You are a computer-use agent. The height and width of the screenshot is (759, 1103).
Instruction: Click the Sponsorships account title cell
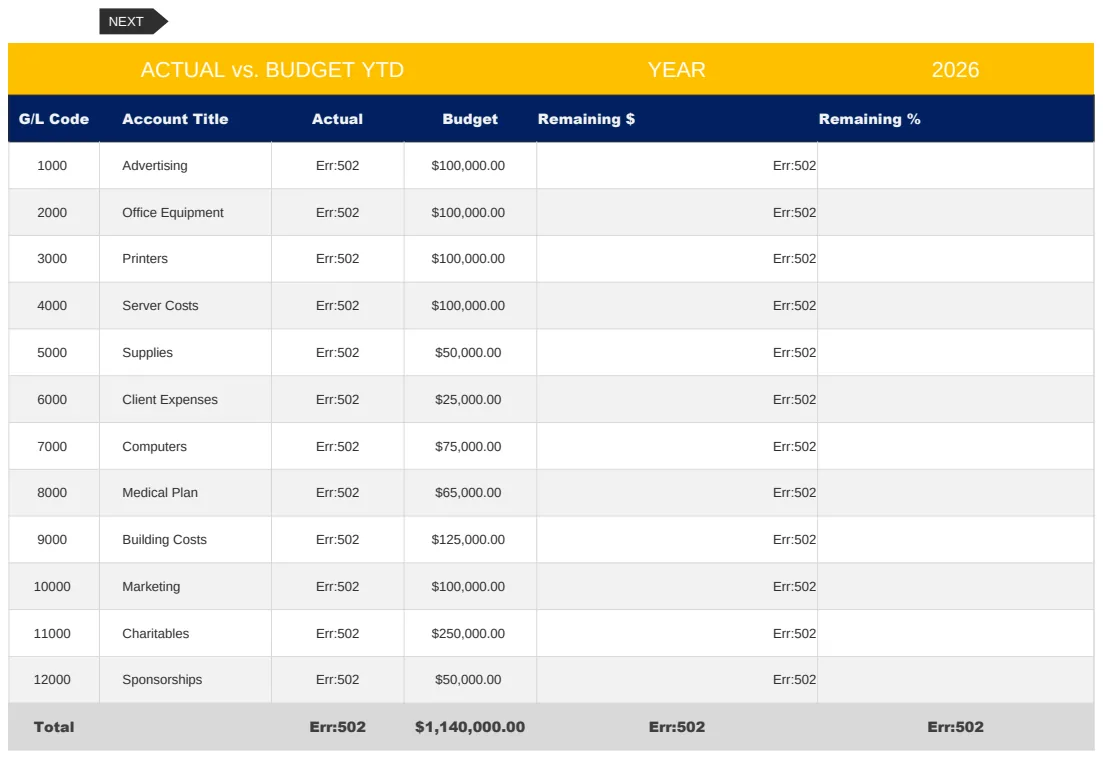(x=186, y=680)
